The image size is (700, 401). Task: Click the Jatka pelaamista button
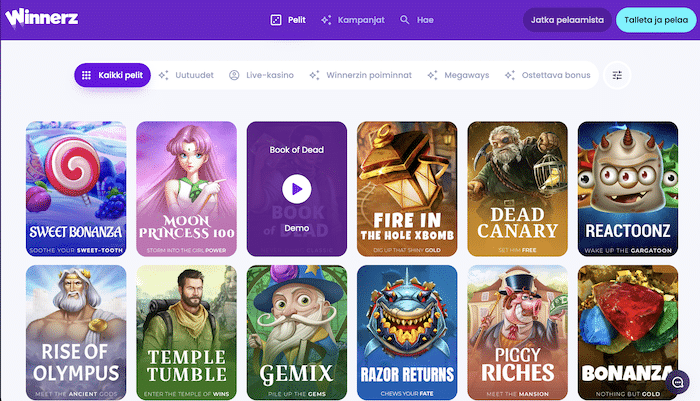[567, 20]
